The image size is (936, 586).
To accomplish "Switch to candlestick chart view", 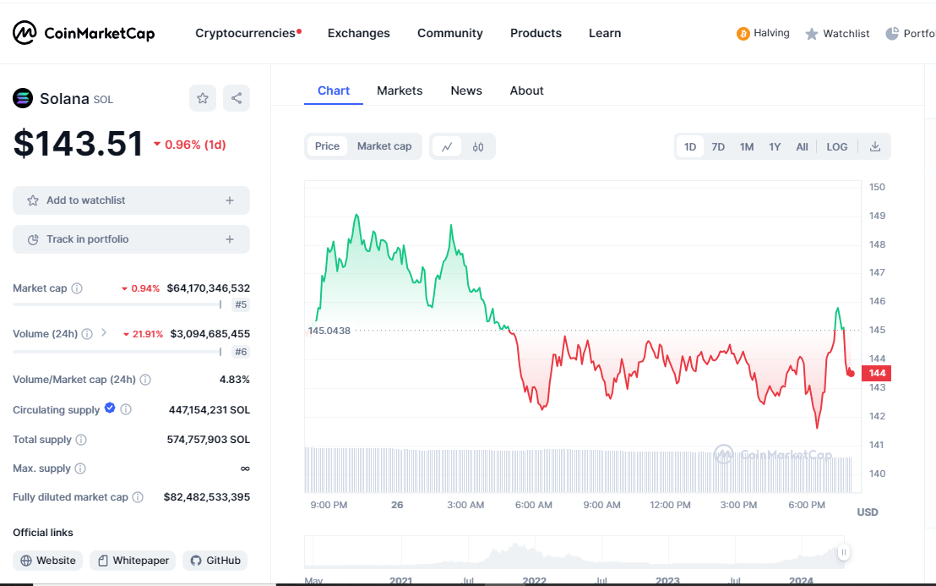I will click(x=478, y=147).
